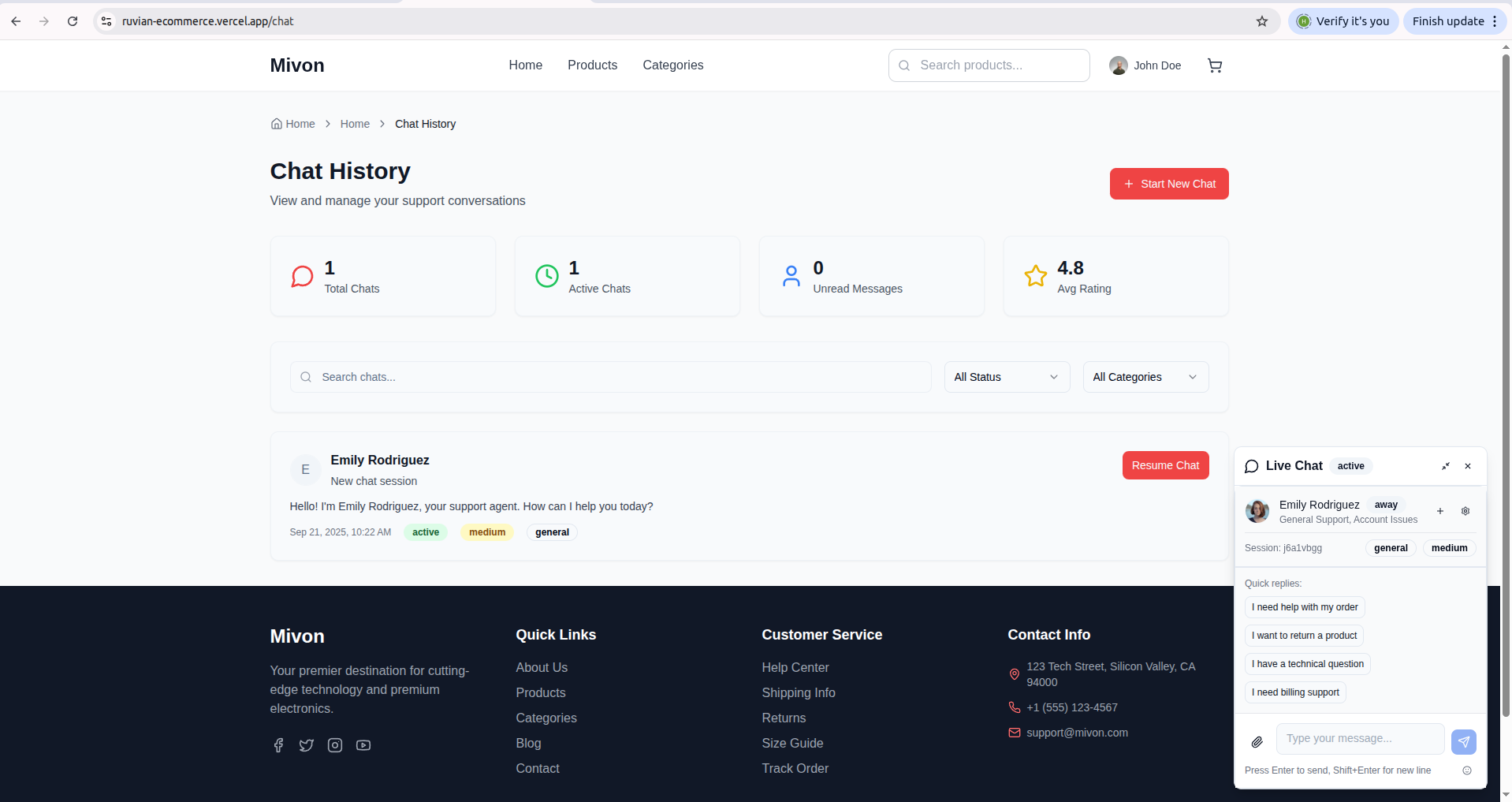Screen dimensions: 1512x802
Task: Focus the Search chats field
Action: 611,377
